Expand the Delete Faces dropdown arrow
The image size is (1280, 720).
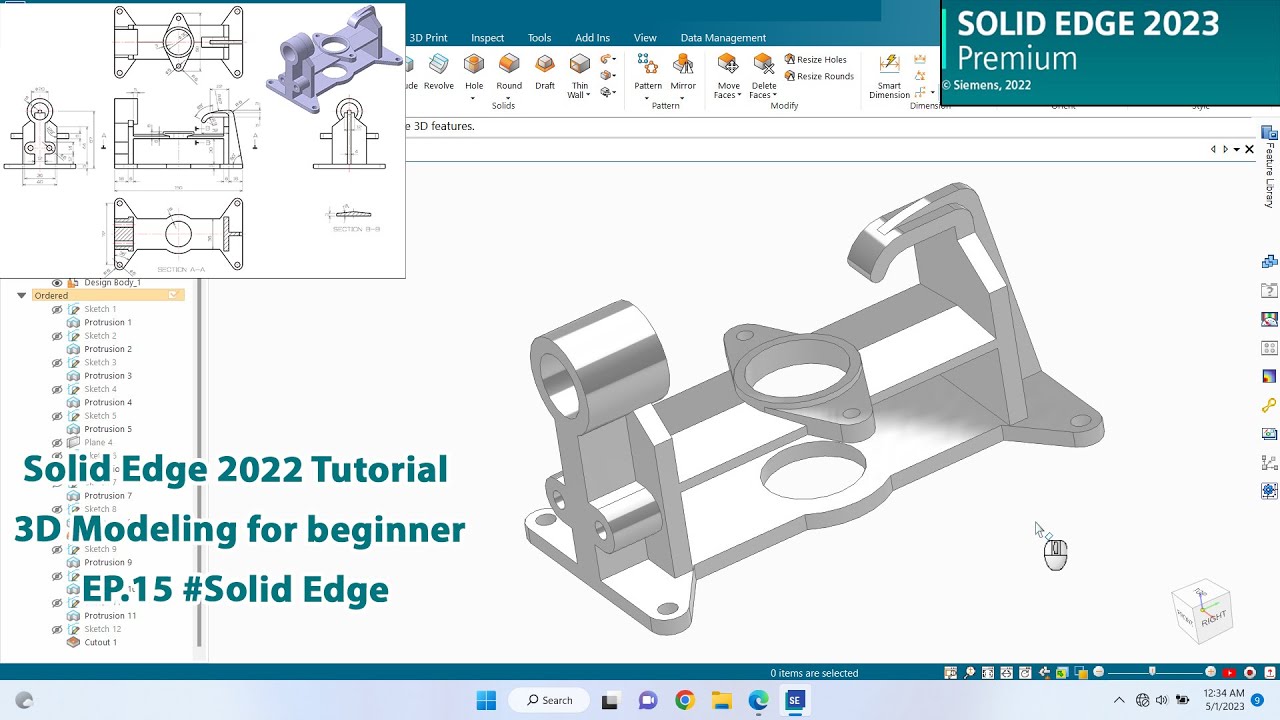(775, 96)
